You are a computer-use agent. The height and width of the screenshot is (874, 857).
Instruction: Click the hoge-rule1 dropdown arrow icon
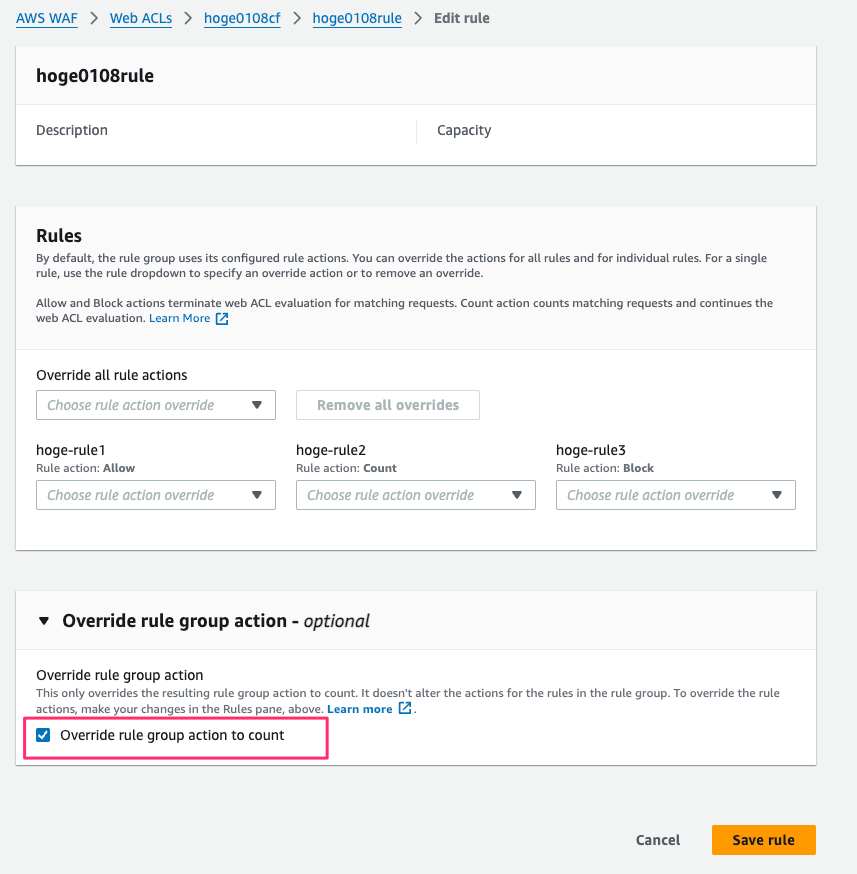pyautogui.click(x=257, y=495)
